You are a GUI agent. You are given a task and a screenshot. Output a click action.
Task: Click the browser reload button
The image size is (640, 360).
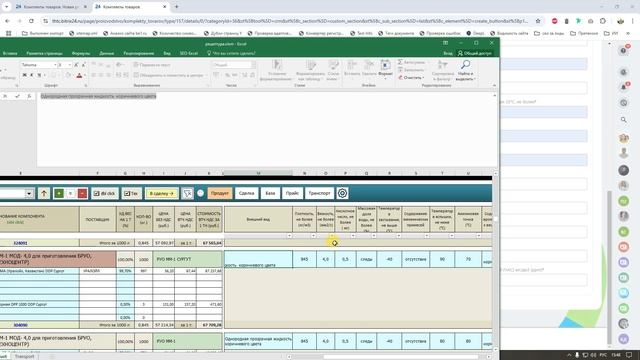click(x=31, y=21)
